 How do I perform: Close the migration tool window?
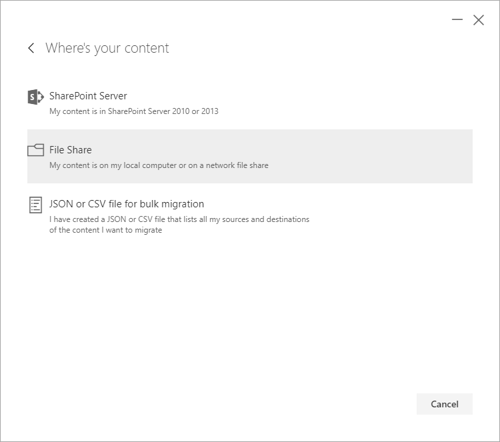(x=479, y=20)
